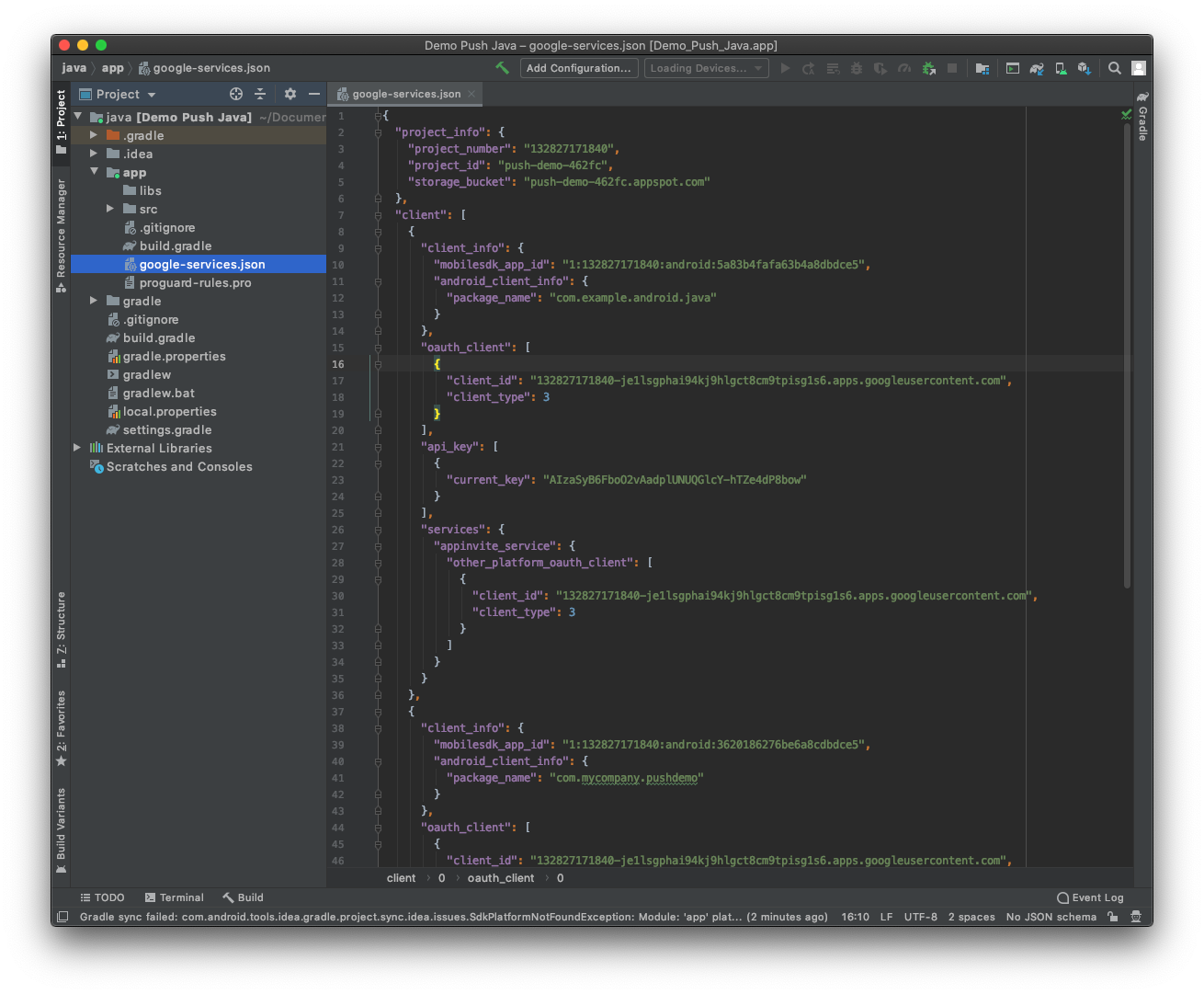This screenshot has width=1204, height=994.
Task: Open the TODO tool window
Action: [x=101, y=897]
